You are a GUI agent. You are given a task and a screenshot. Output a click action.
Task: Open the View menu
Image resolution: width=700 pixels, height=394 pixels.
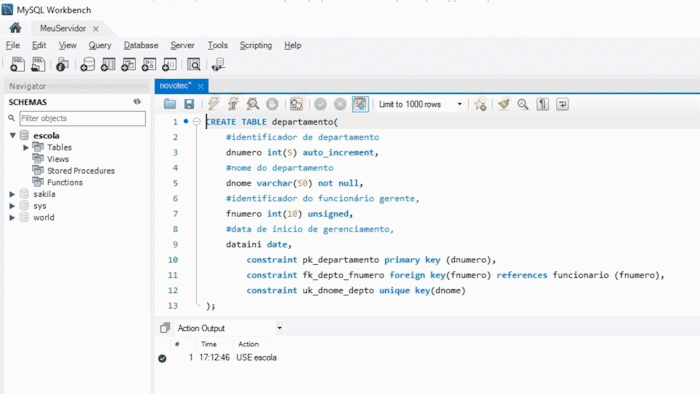67,45
